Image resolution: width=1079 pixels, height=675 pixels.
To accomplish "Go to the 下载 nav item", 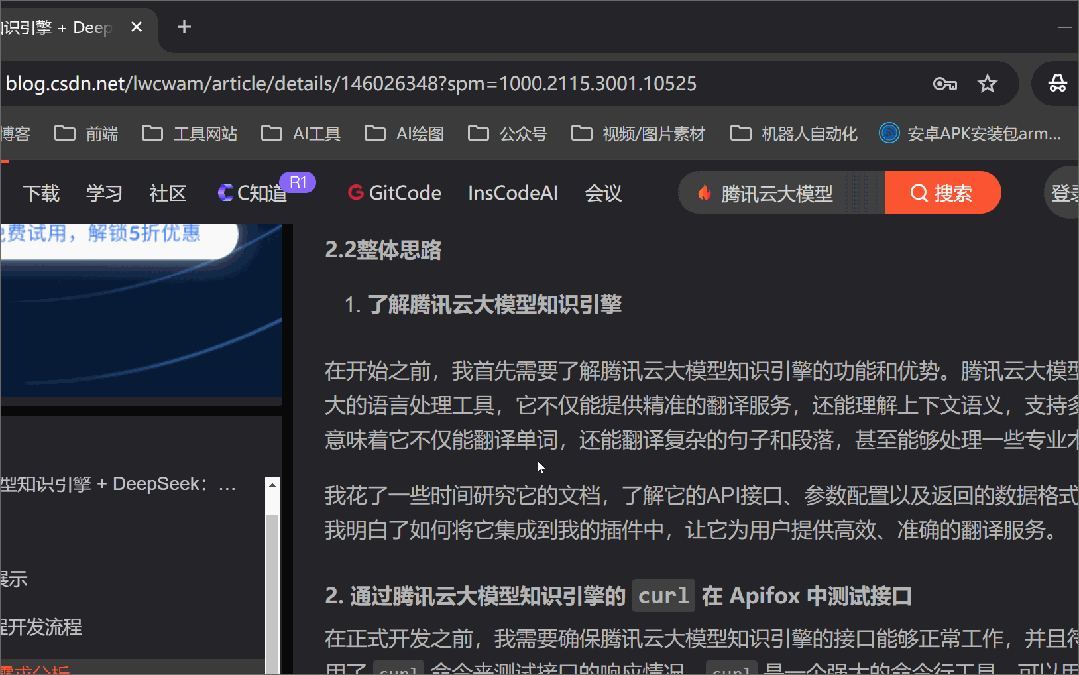I will [41, 193].
